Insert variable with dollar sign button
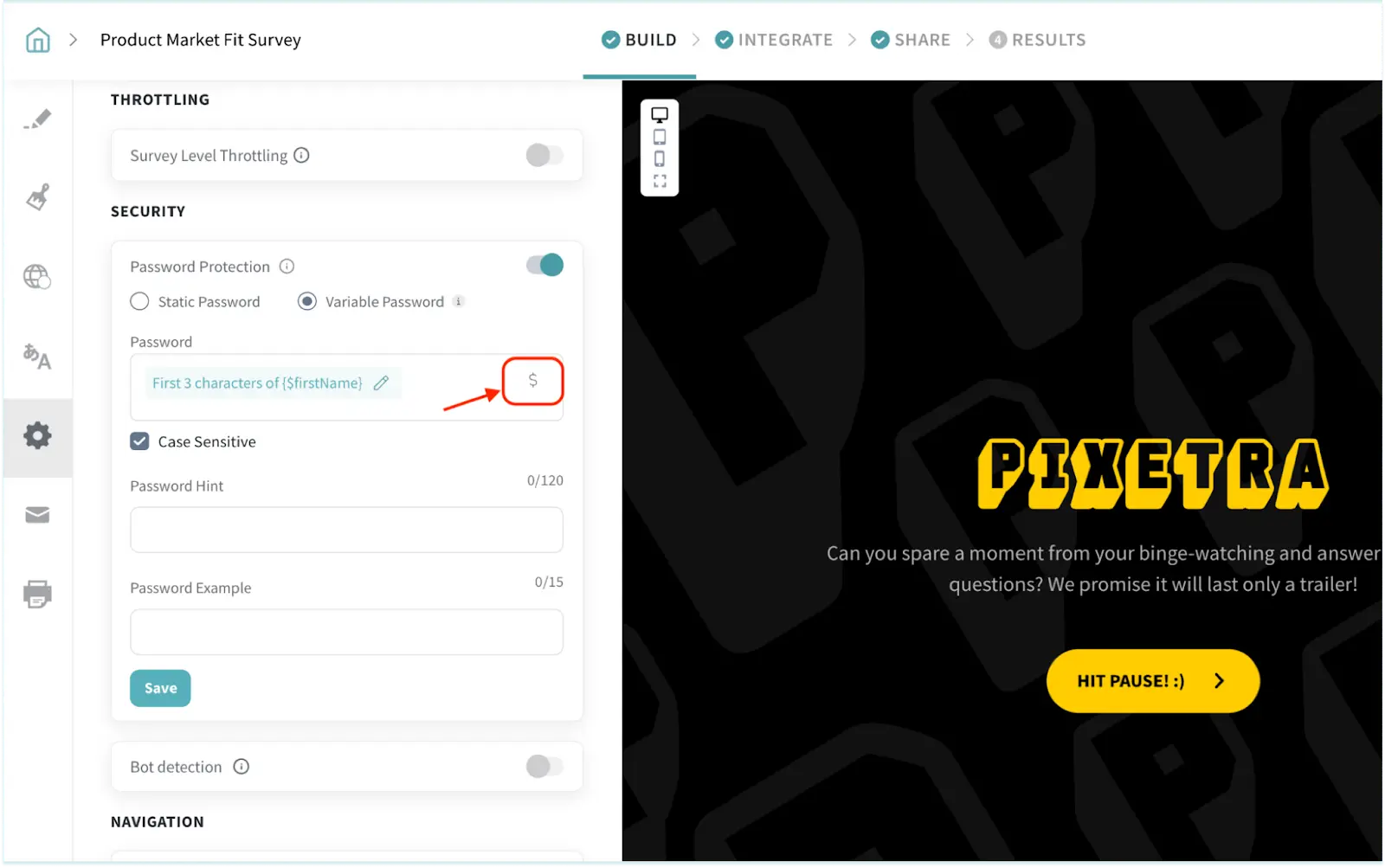 (533, 381)
